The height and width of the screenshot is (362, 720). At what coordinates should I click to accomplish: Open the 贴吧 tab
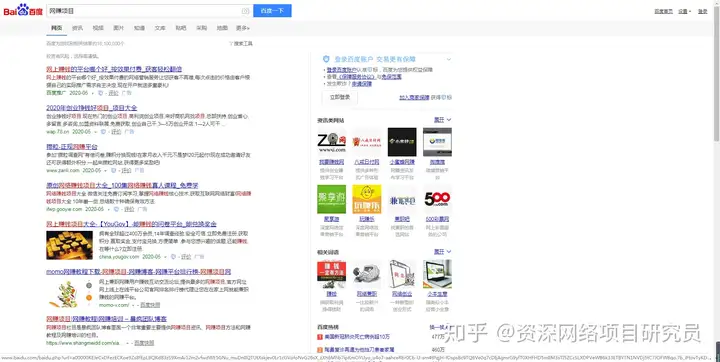[181, 28]
